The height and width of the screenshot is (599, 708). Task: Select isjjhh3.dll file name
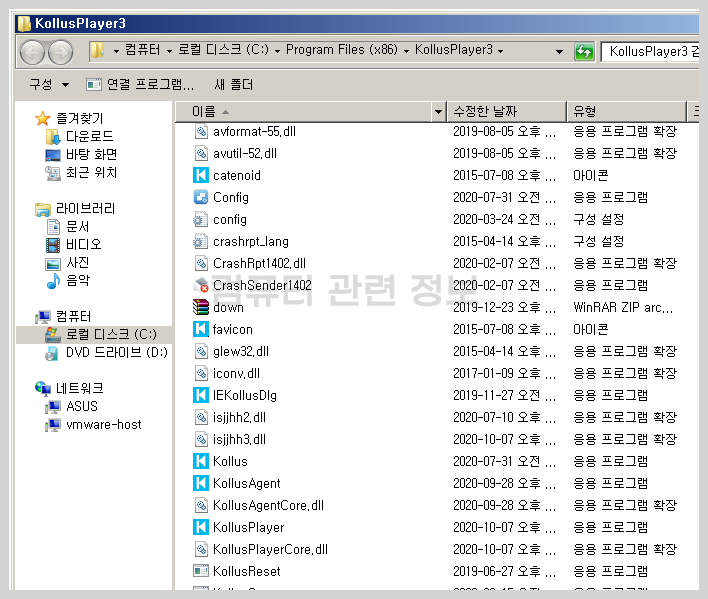pyautogui.click(x=239, y=440)
